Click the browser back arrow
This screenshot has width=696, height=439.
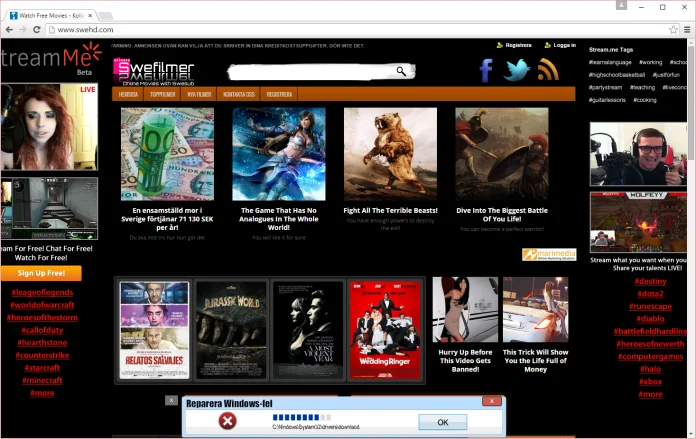point(9,29)
